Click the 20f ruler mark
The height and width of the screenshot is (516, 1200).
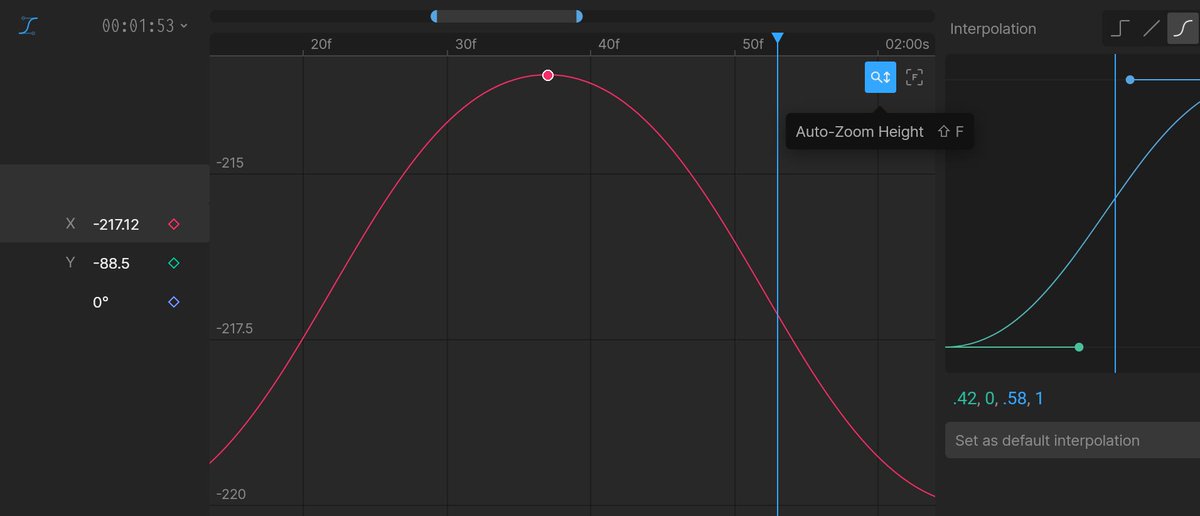(x=321, y=44)
